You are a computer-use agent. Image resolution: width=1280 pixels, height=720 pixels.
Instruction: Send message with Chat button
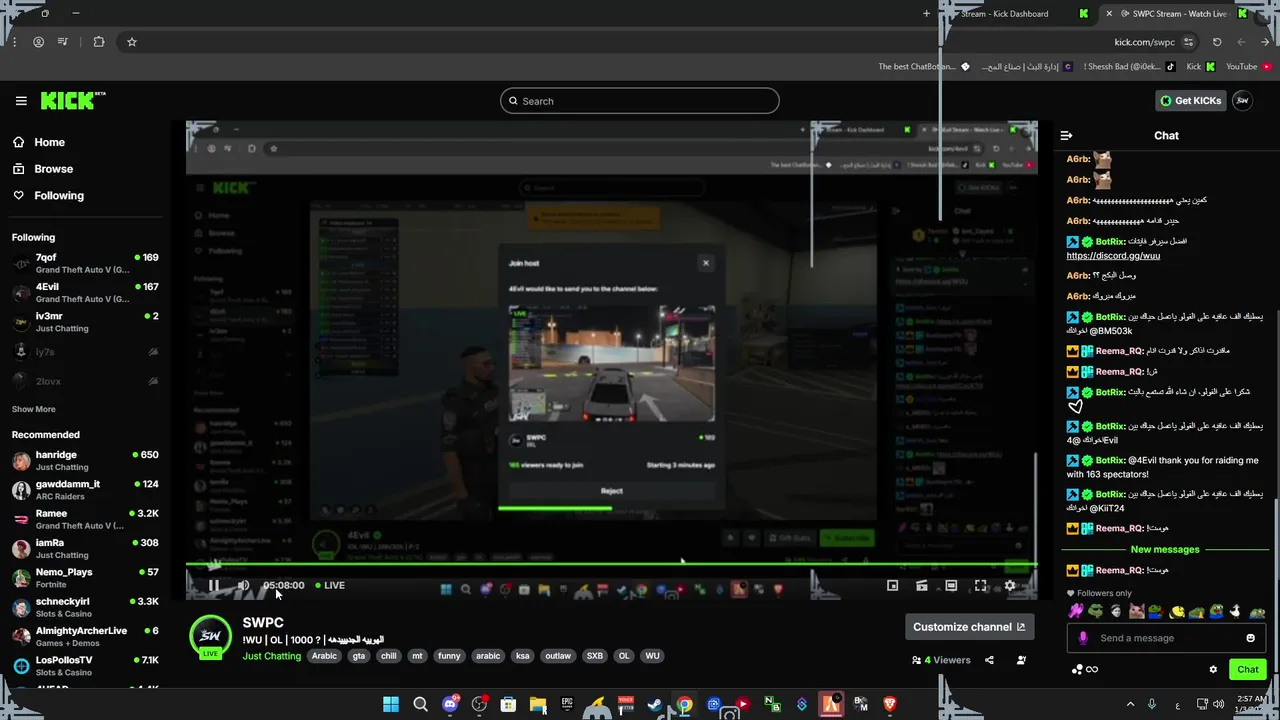point(1248,670)
